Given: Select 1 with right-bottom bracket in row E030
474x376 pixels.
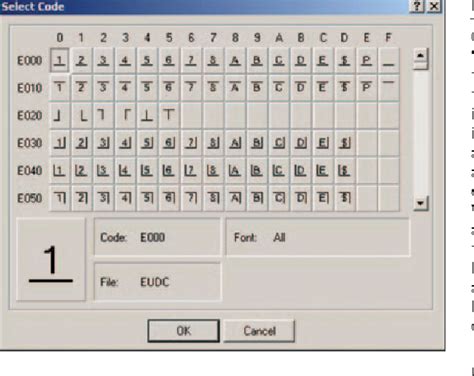Looking at the screenshot, I should [60, 143].
